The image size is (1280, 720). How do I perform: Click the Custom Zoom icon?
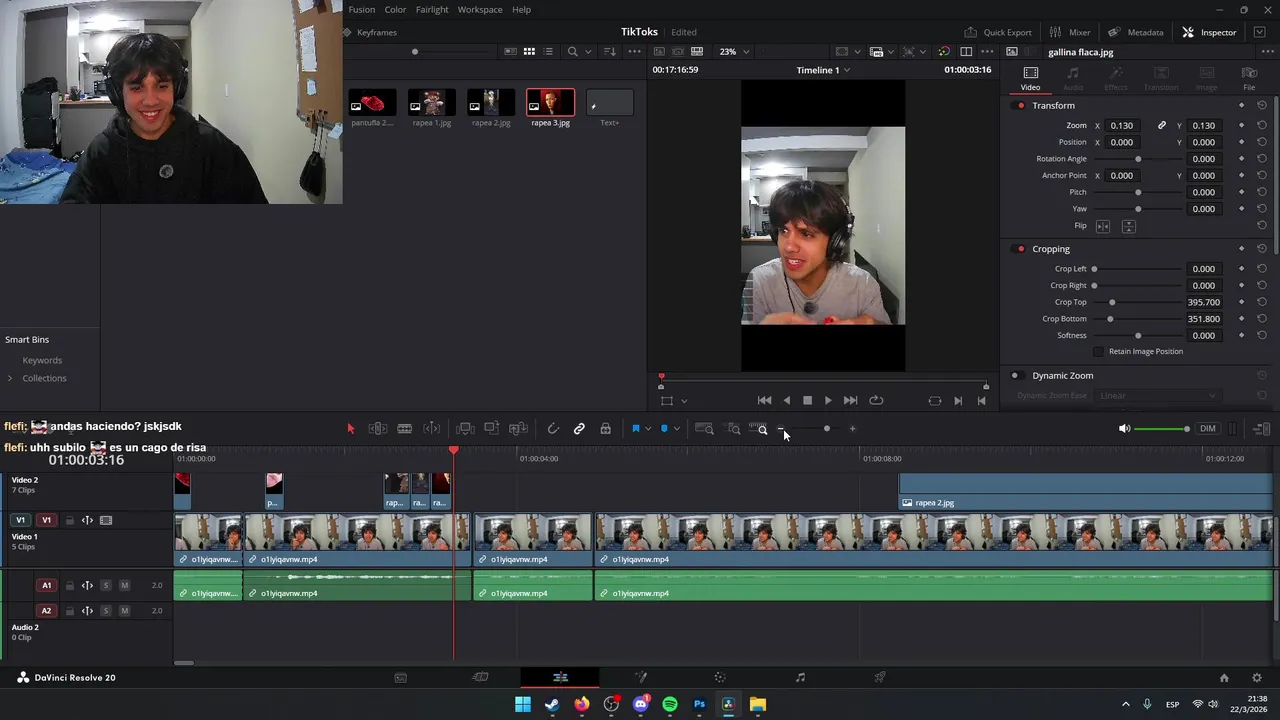point(757,429)
